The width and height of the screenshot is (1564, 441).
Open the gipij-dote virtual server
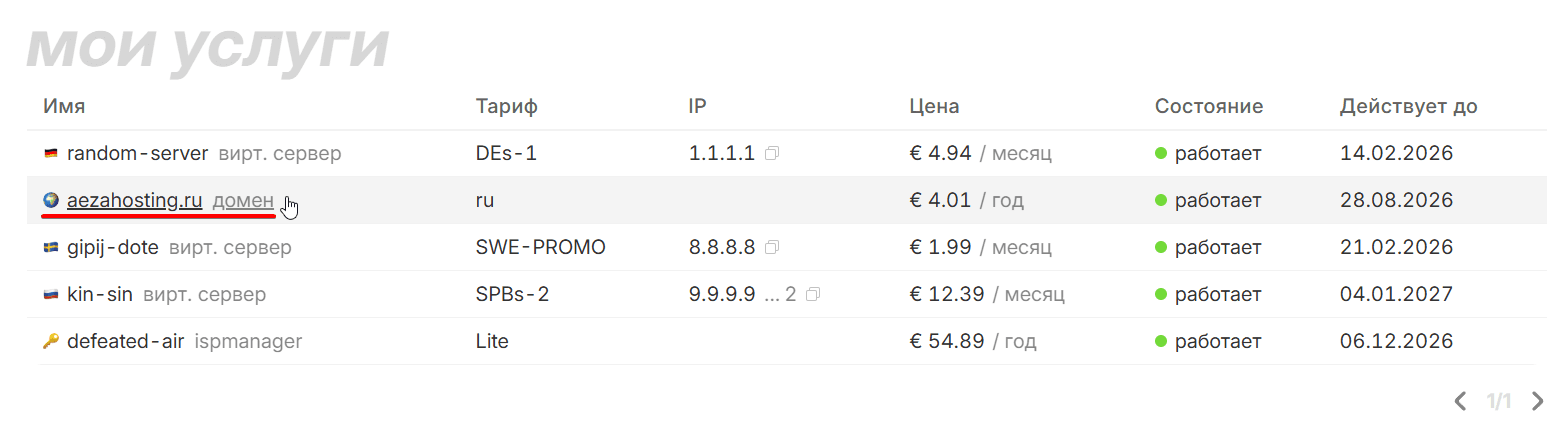pyautogui.click(x=112, y=248)
